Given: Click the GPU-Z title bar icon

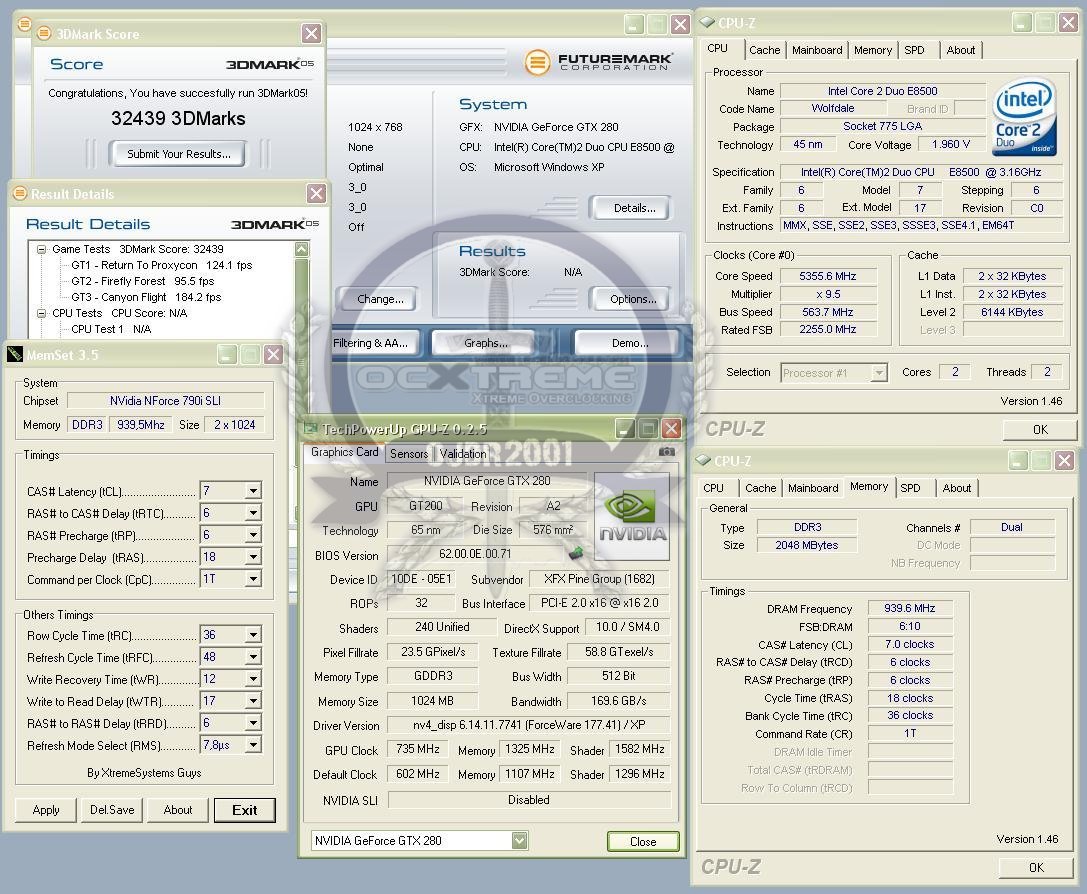Looking at the screenshot, I should [x=311, y=429].
